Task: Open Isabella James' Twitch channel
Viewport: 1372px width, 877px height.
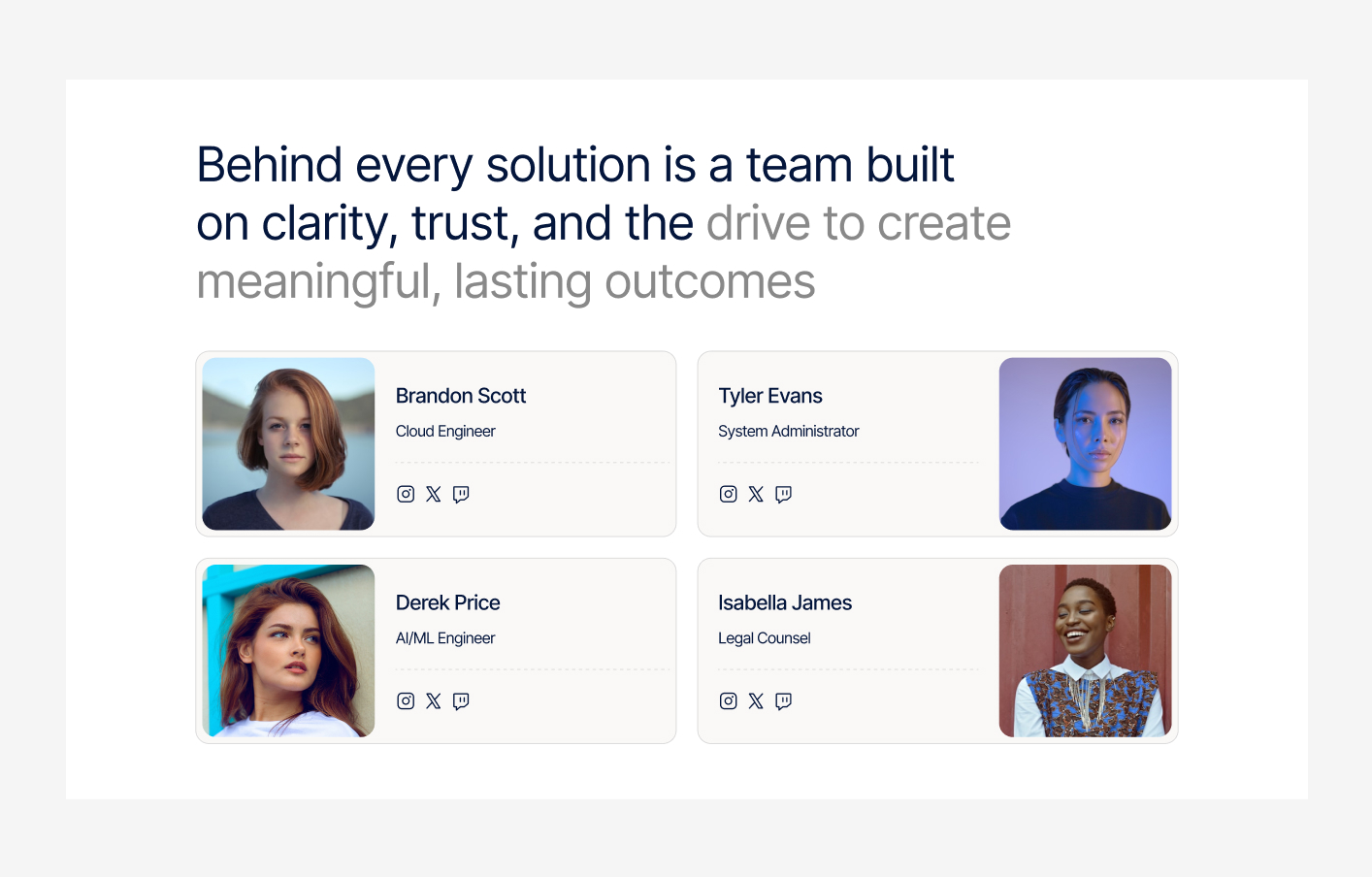Action: tap(784, 700)
